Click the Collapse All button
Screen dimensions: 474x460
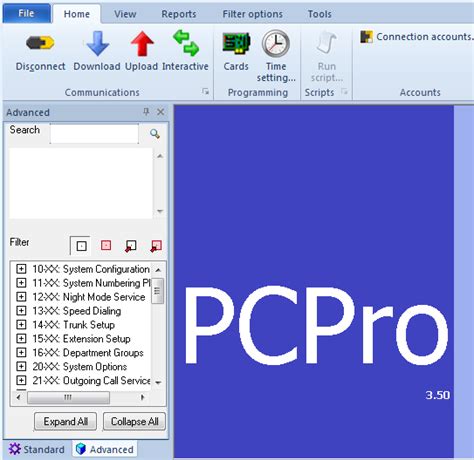(x=134, y=421)
